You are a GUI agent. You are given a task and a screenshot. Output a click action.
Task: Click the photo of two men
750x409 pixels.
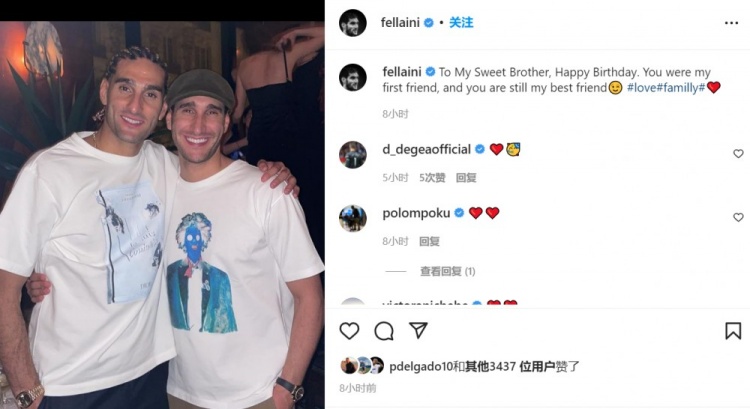(162, 215)
